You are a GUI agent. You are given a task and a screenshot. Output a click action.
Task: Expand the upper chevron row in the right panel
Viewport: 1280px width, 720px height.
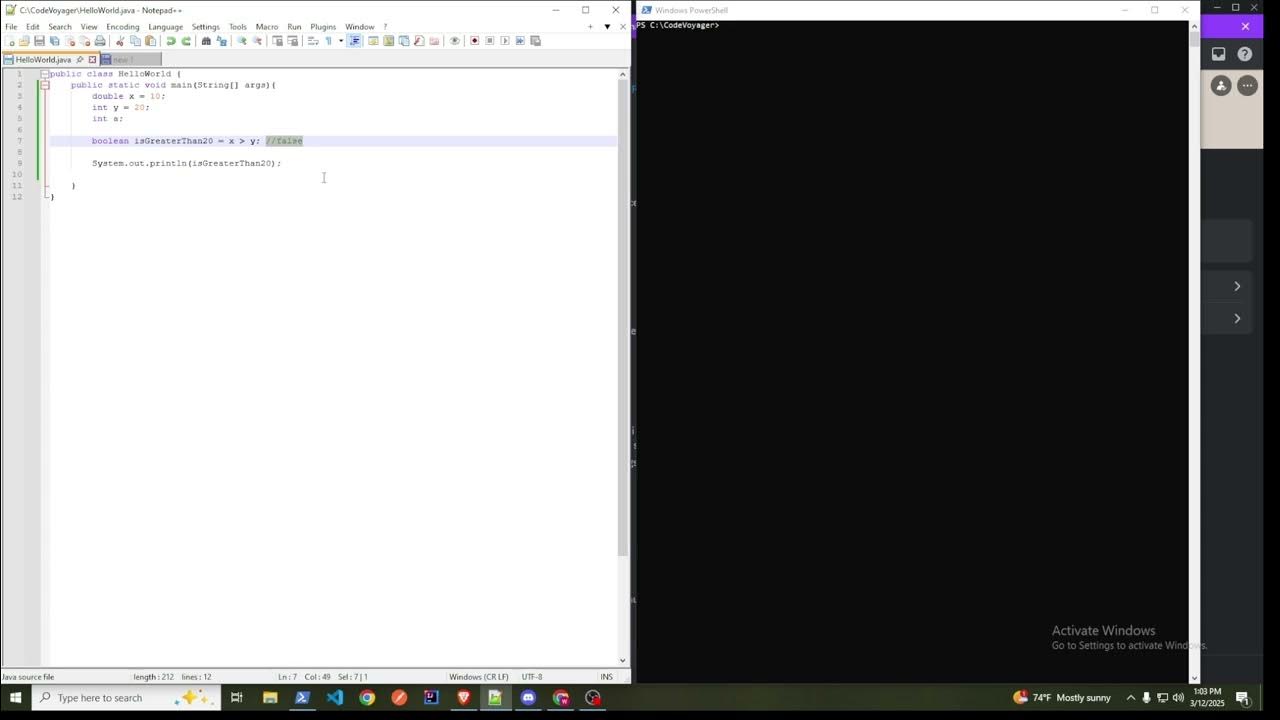click(x=1237, y=286)
